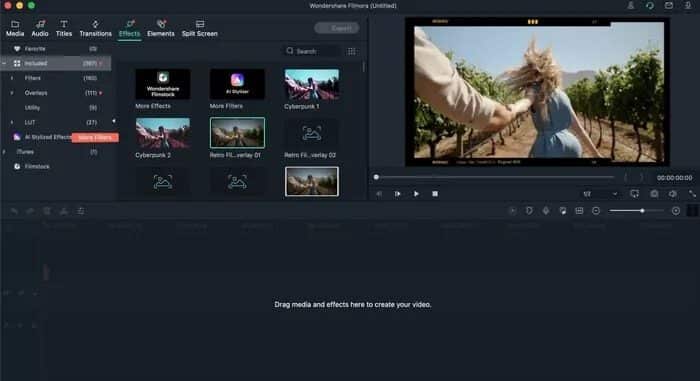Image resolution: width=700 pixels, height=381 pixels.
Task: Go to the Titles tab
Action: point(64,28)
